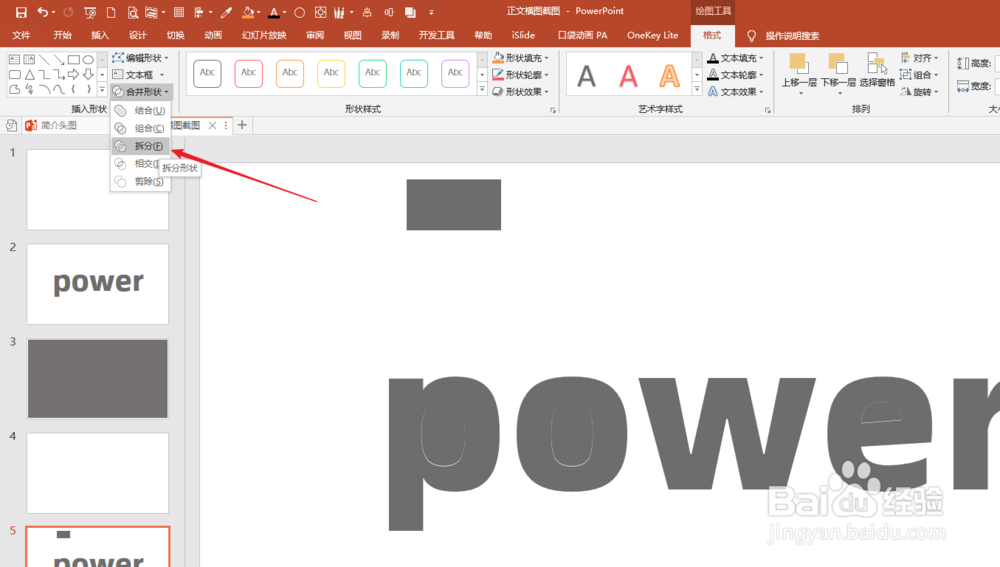This screenshot has height=567, width=1000.
Task: Switch to the OneKey Lite ribbon tab
Action: point(652,35)
